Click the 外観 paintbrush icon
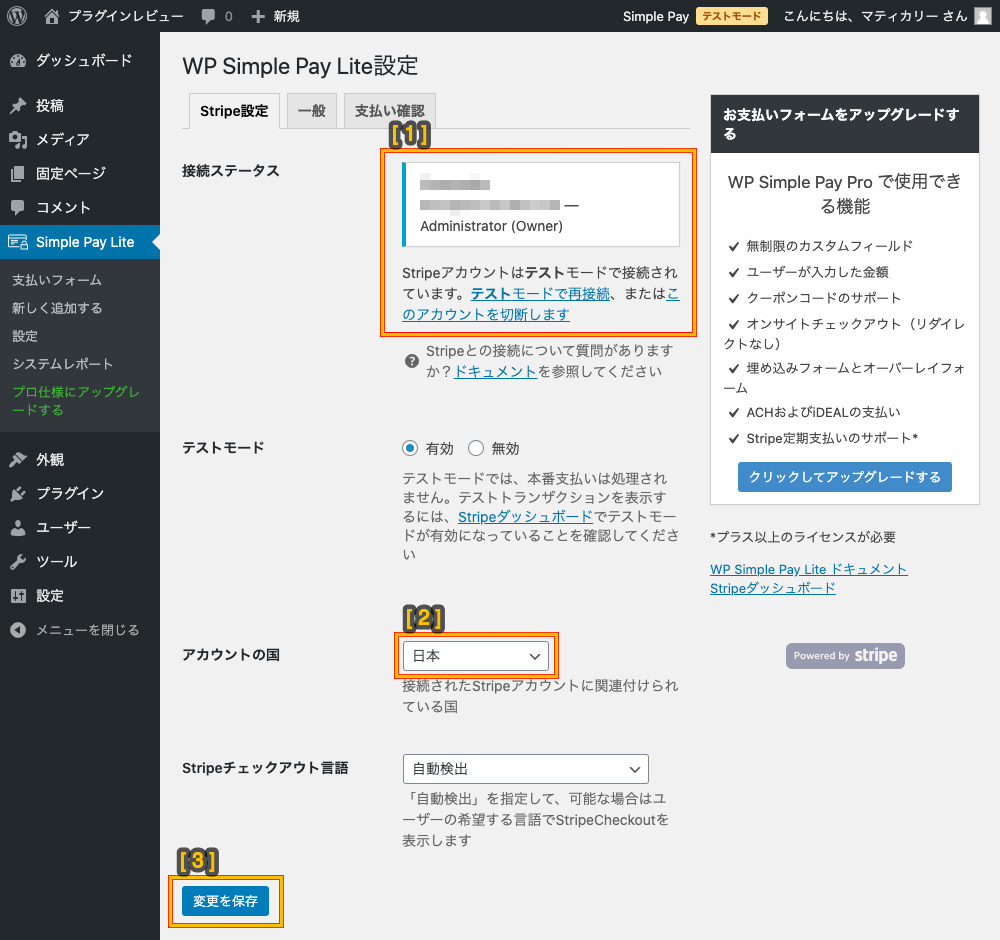The height and width of the screenshot is (940, 1000). pyautogui.click(x=18, y=459)
